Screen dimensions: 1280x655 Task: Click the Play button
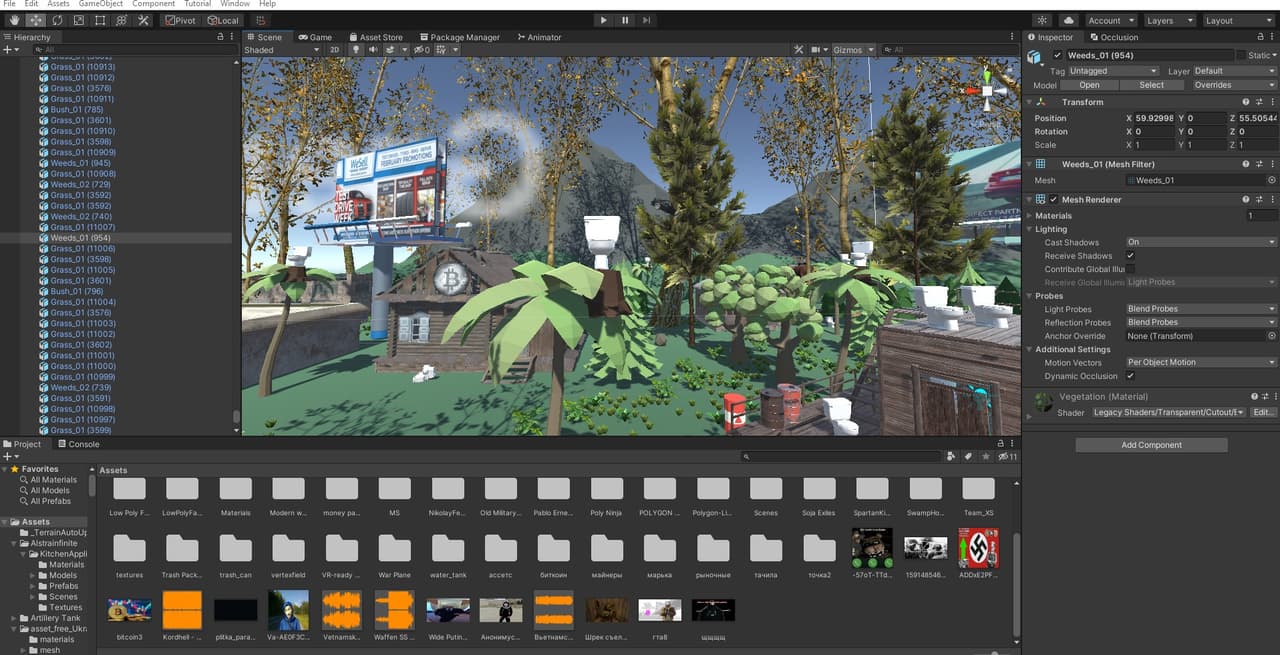coord(603,20)
